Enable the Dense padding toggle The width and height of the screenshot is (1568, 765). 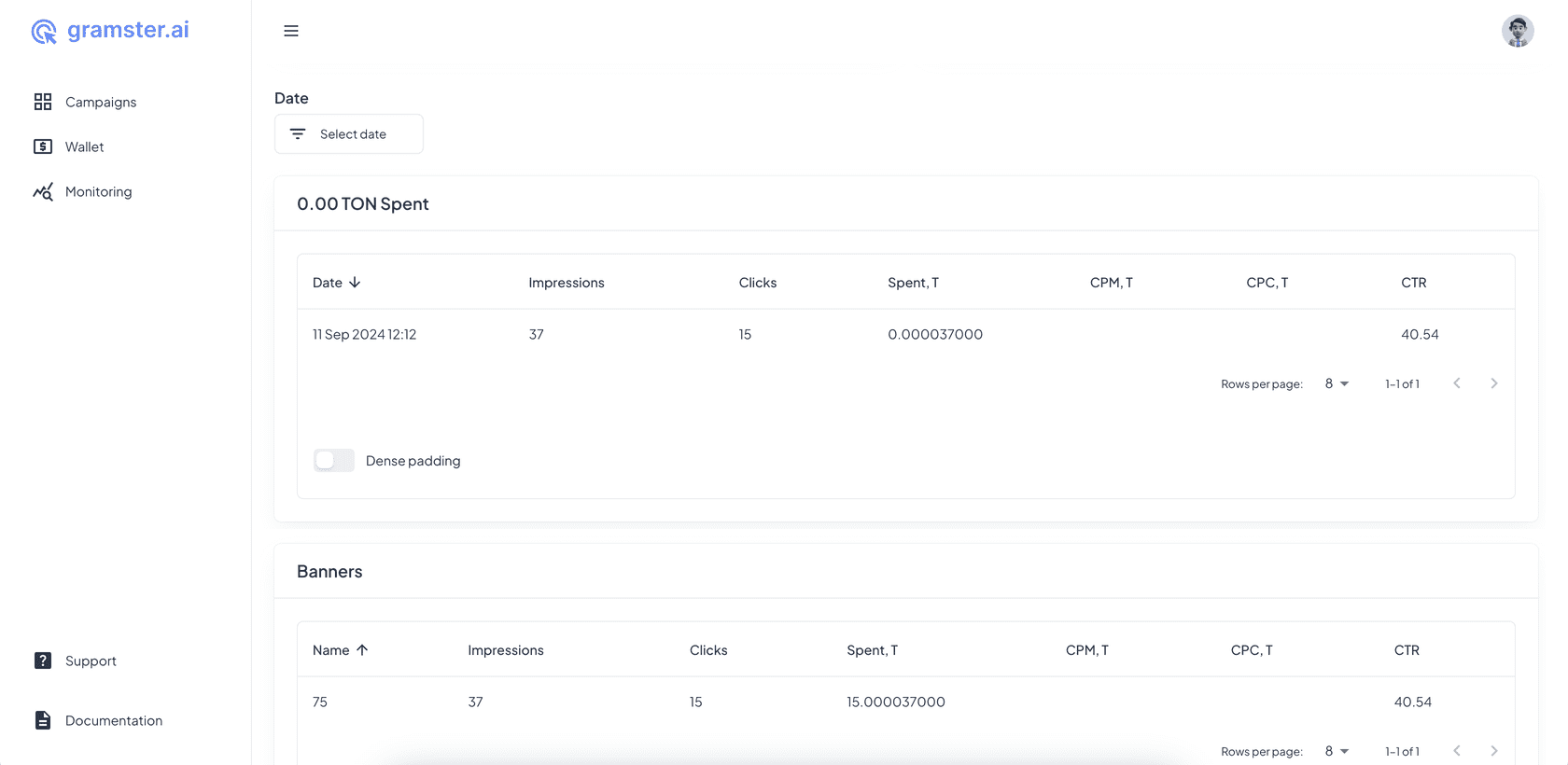(334, 460)
